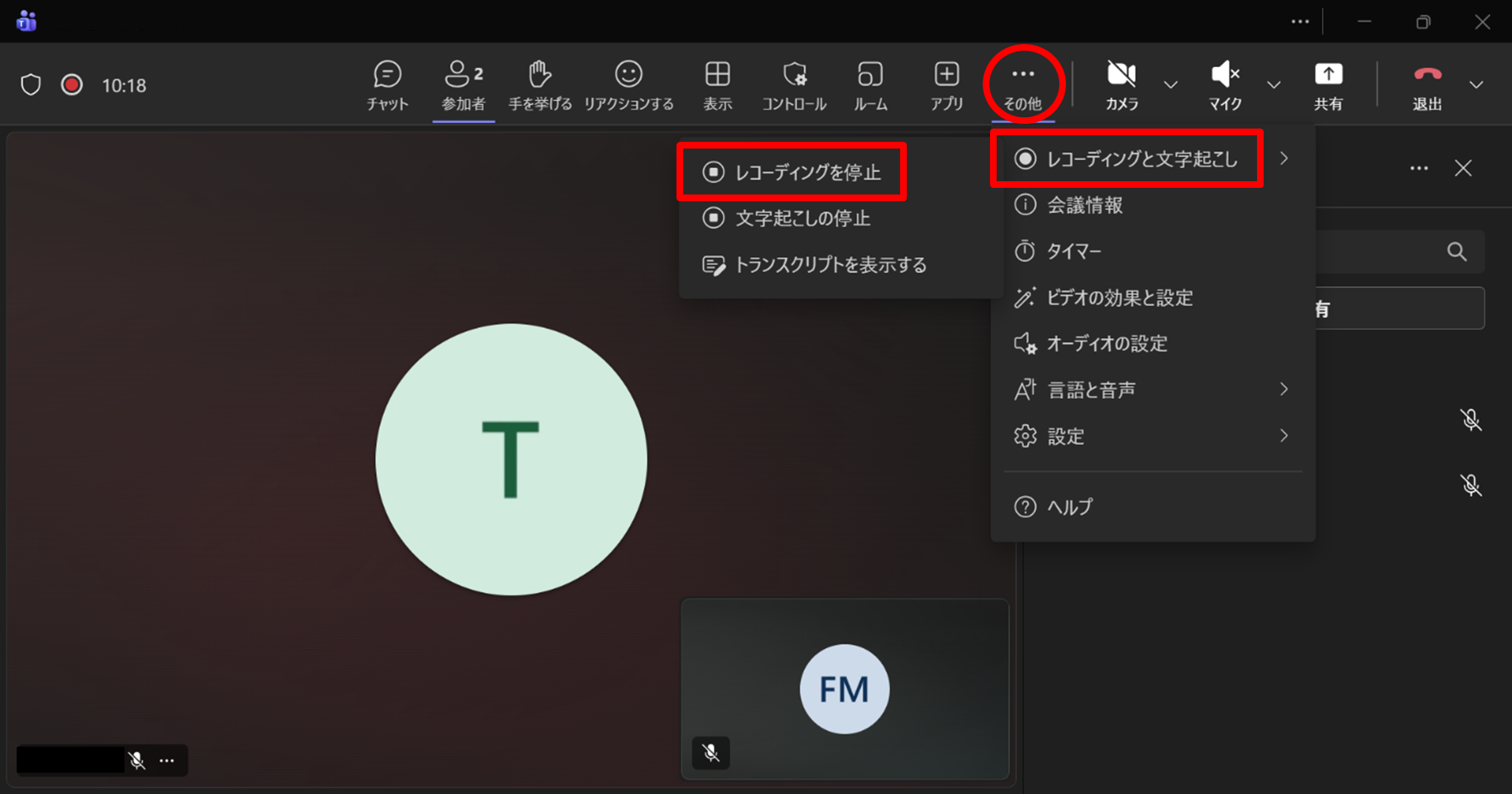Click the 共有 share screen icon
1512x794 pixels.
1328,85
